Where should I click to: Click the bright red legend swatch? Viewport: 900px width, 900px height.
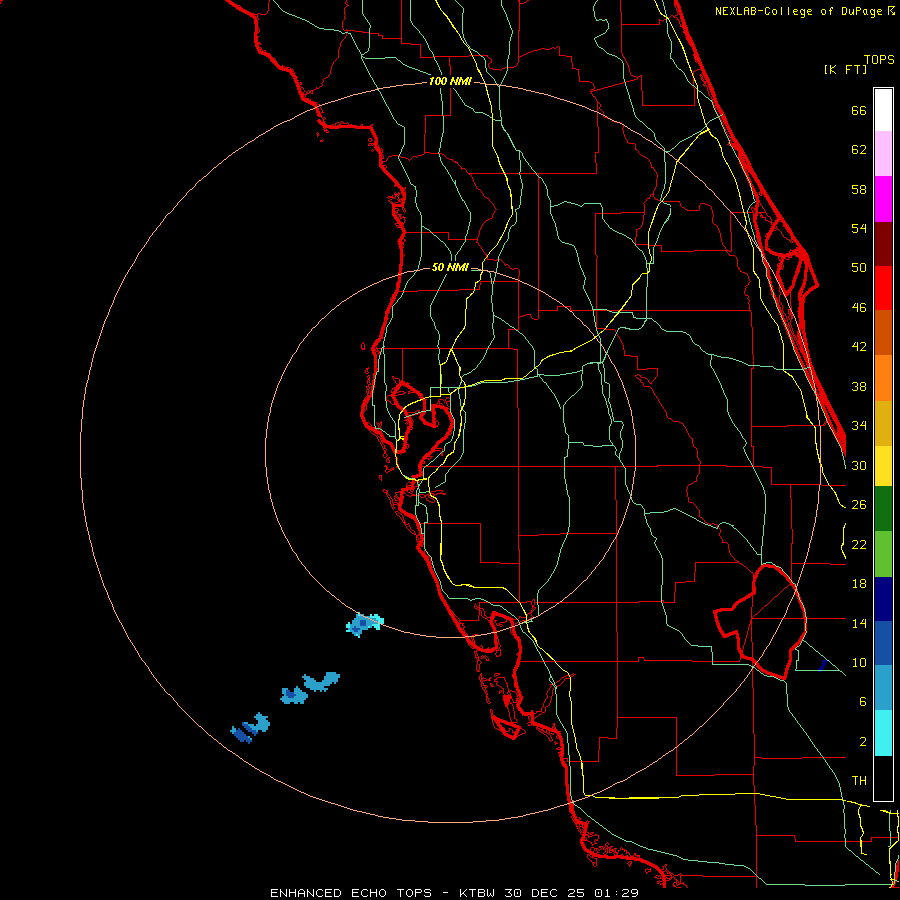click(x=883, y=288)
